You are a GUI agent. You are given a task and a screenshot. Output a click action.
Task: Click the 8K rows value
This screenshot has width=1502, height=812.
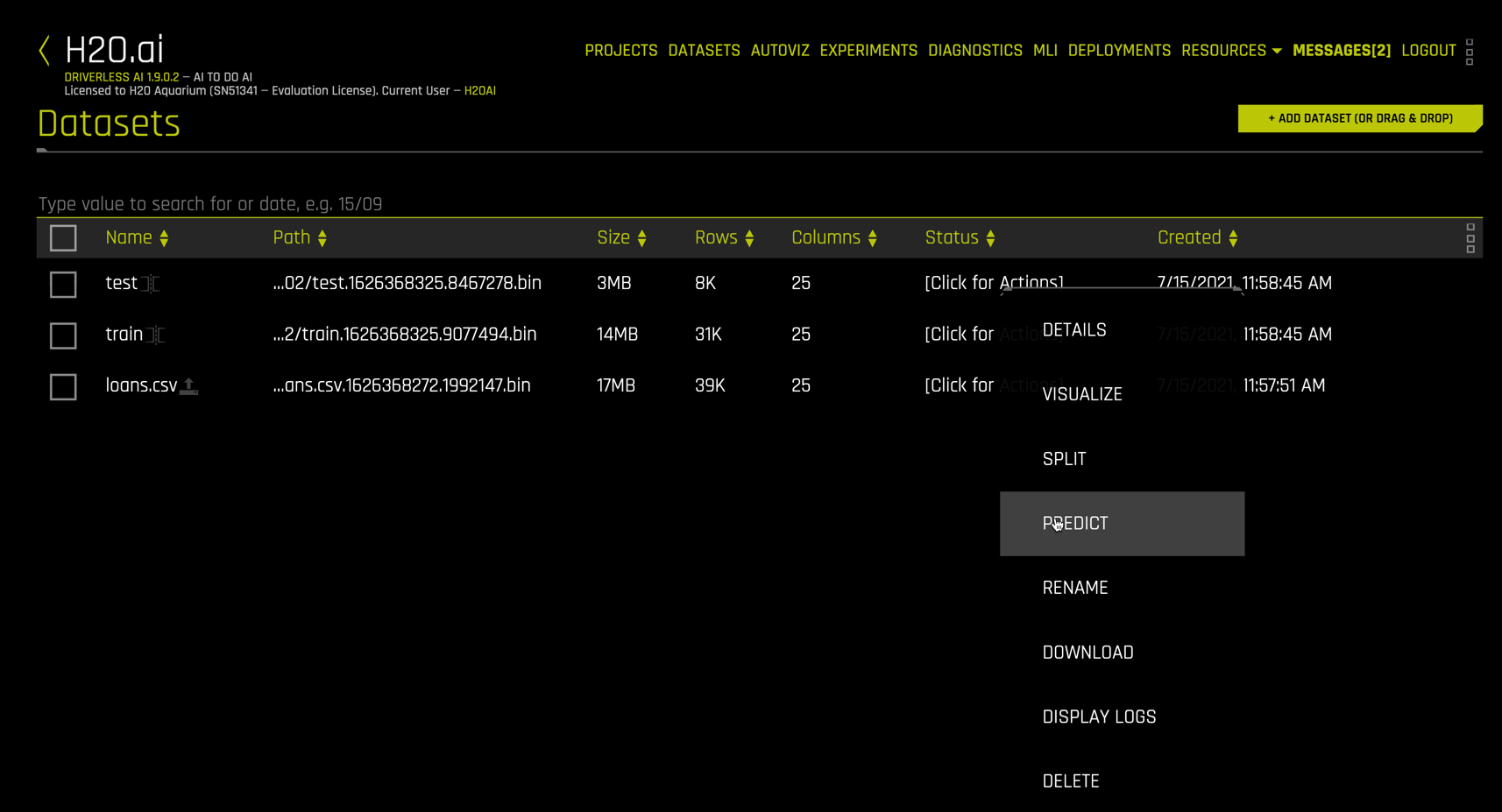point(705,284)
